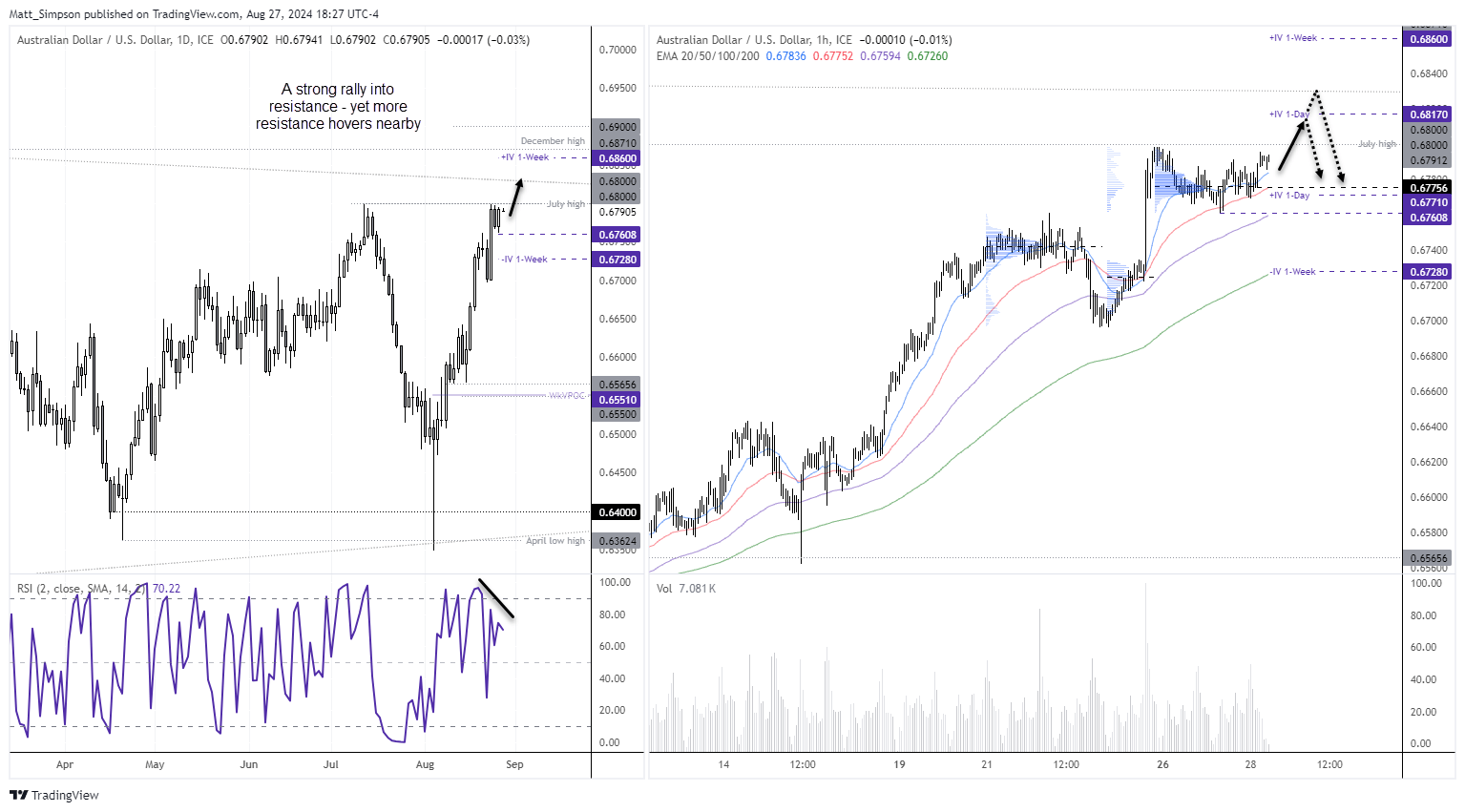Click the EMA 100 value 0.67594
1465x812 pixels.
tap(880, 56)
